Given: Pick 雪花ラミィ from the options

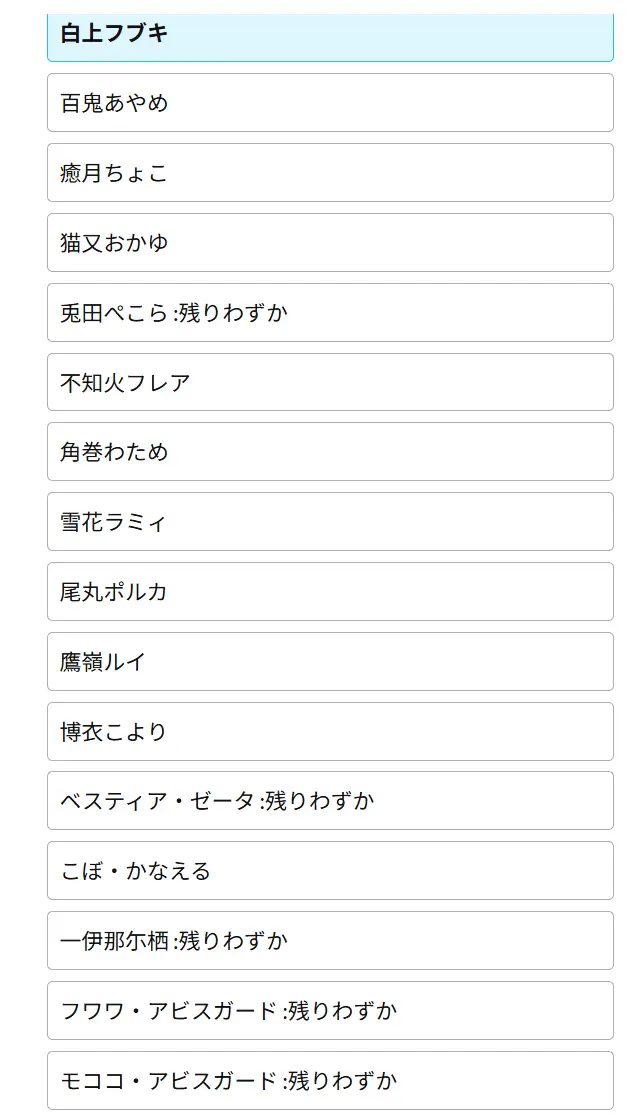Looking at the screenshot, I should pyautogui.click(x=329, y=522).
